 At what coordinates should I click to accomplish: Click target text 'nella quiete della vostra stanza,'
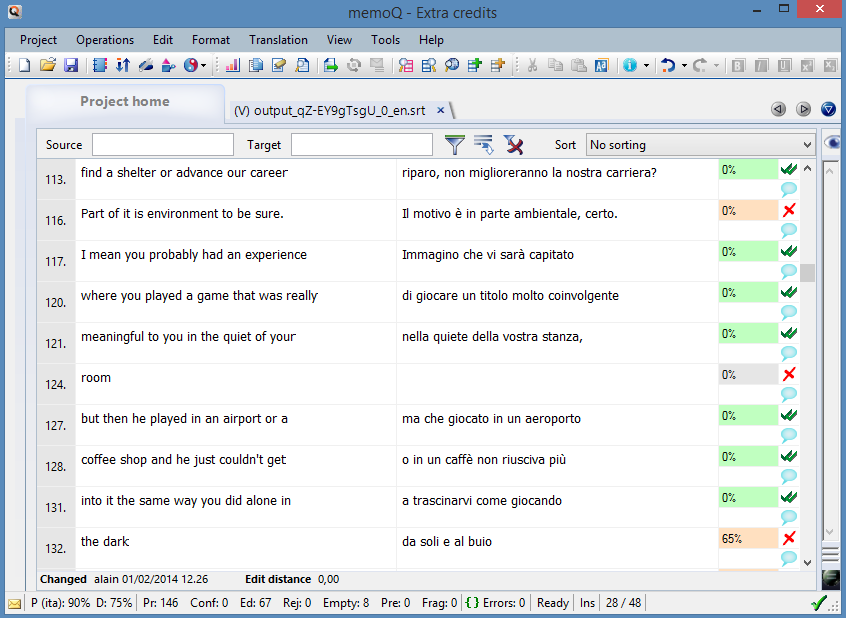tap(492, 337)
